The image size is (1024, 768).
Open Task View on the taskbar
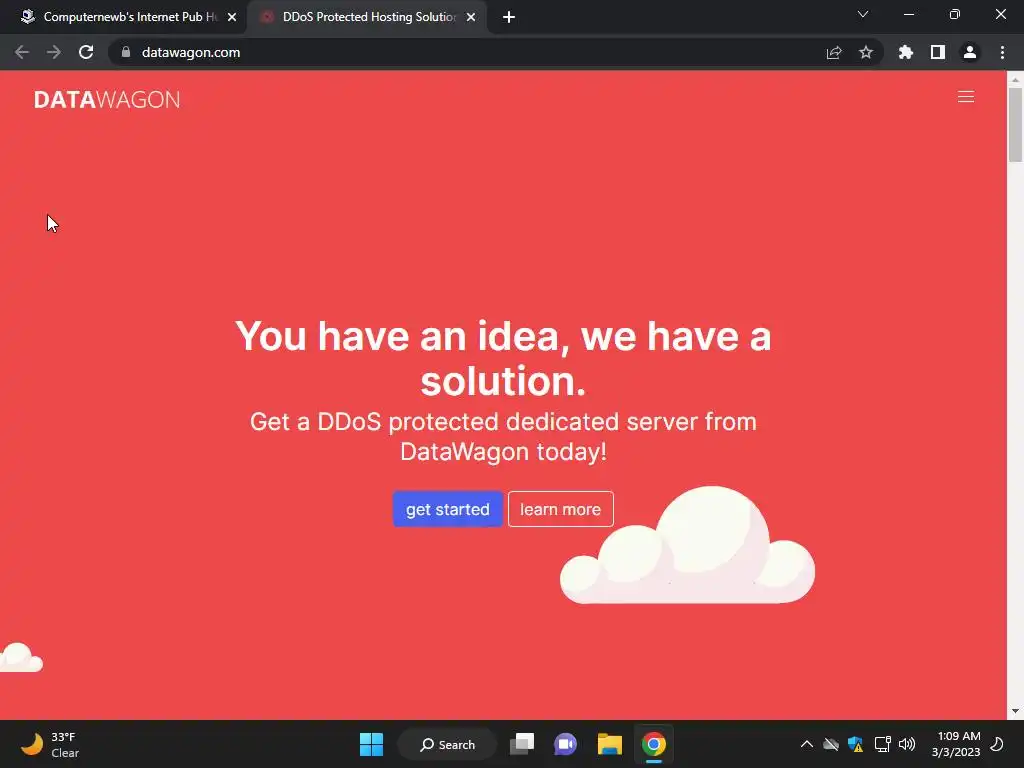[522, 744]
